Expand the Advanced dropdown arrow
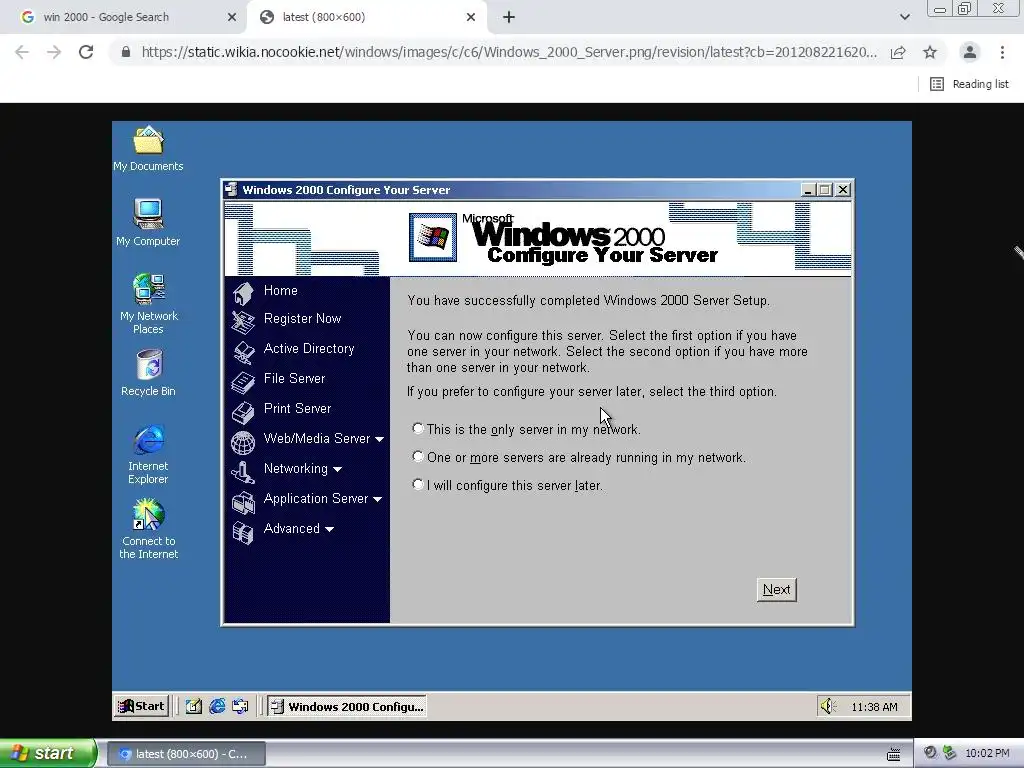This screenshot has width=1024, height=768. [330, 530]
